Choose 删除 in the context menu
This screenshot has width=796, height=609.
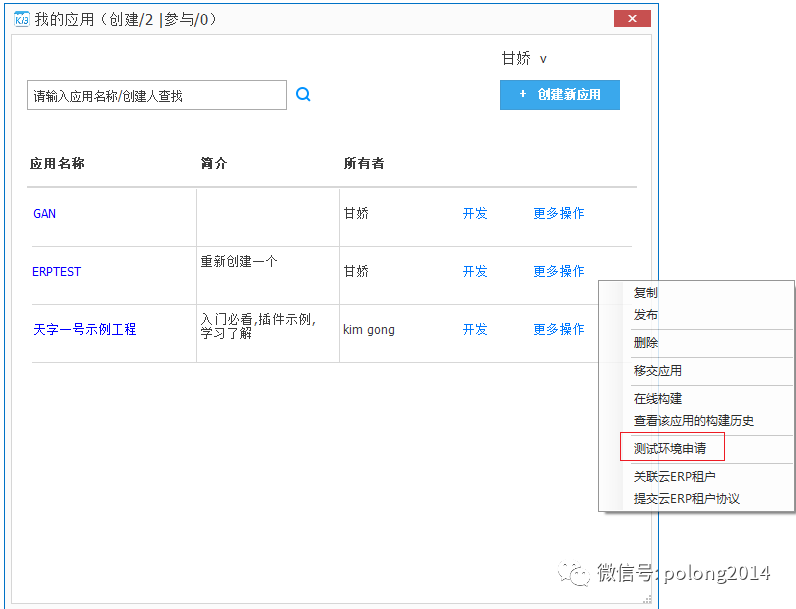click(646, 342)
